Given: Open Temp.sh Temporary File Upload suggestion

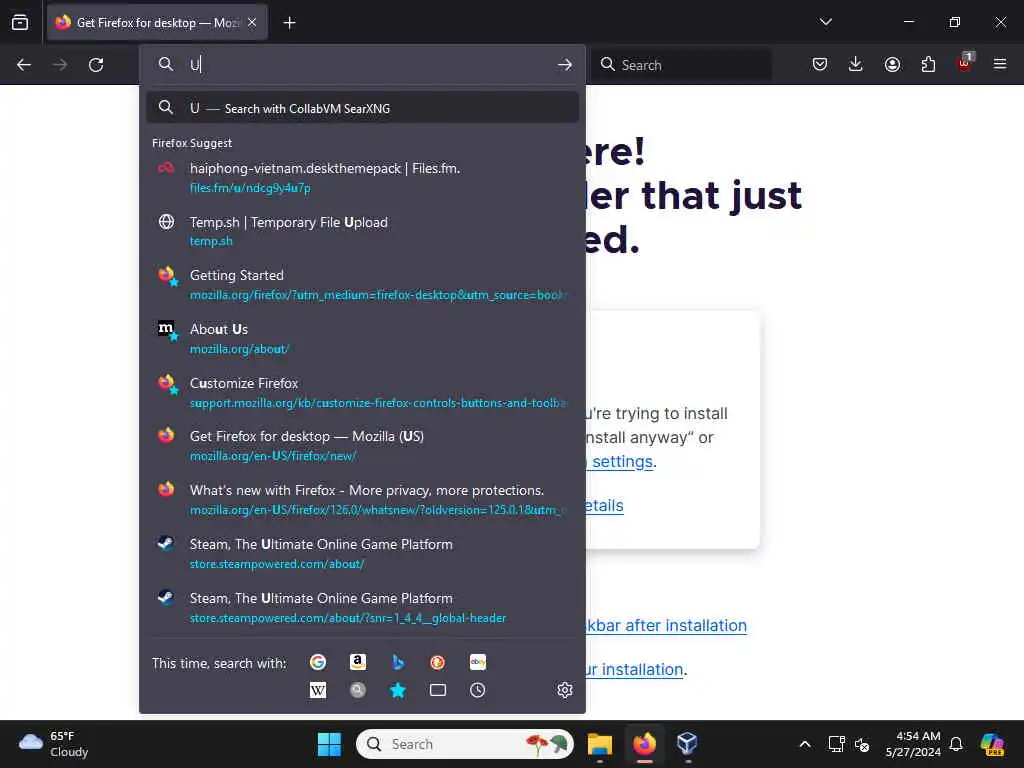Looking at the screenshot, I should [362, 231].
